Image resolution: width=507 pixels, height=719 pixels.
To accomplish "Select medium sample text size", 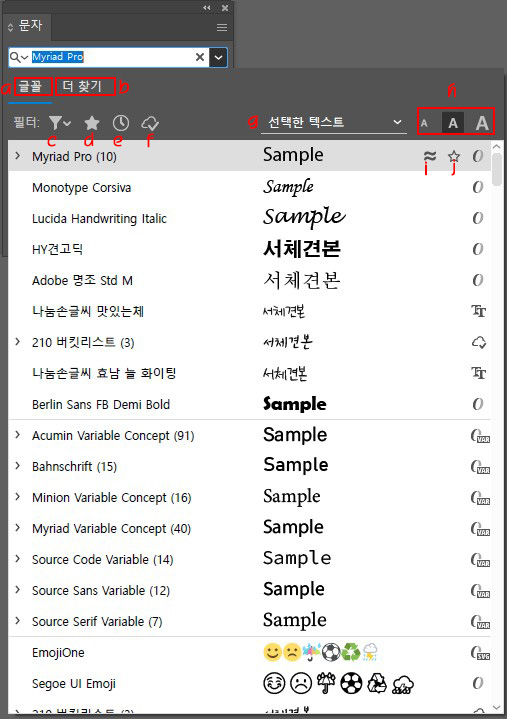I will click(453, 123).
